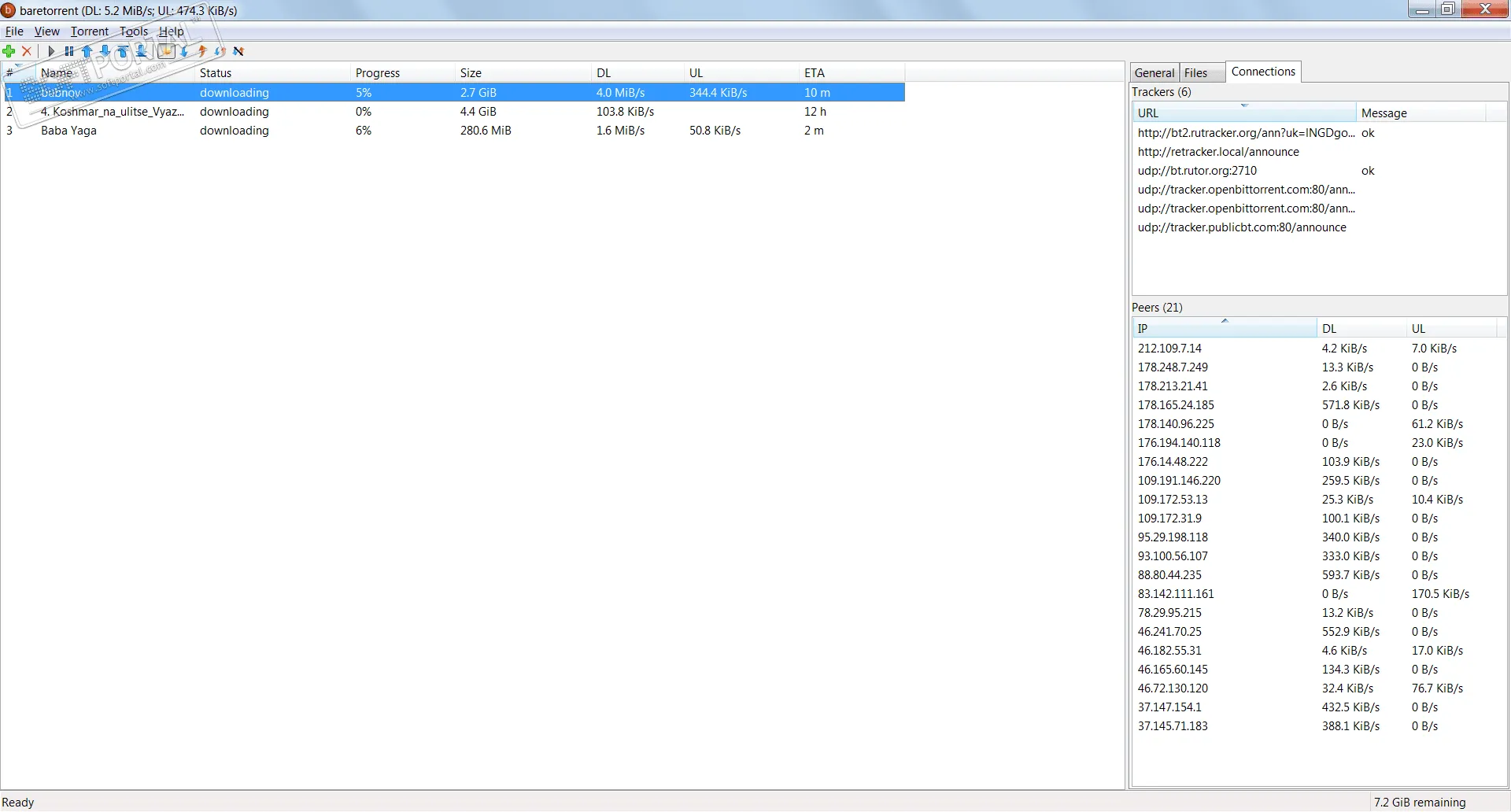Click the 7.2 GiB remaining status text
Screen dimensions: 1511x812
pyautogui.click(x=1420, y=802)
